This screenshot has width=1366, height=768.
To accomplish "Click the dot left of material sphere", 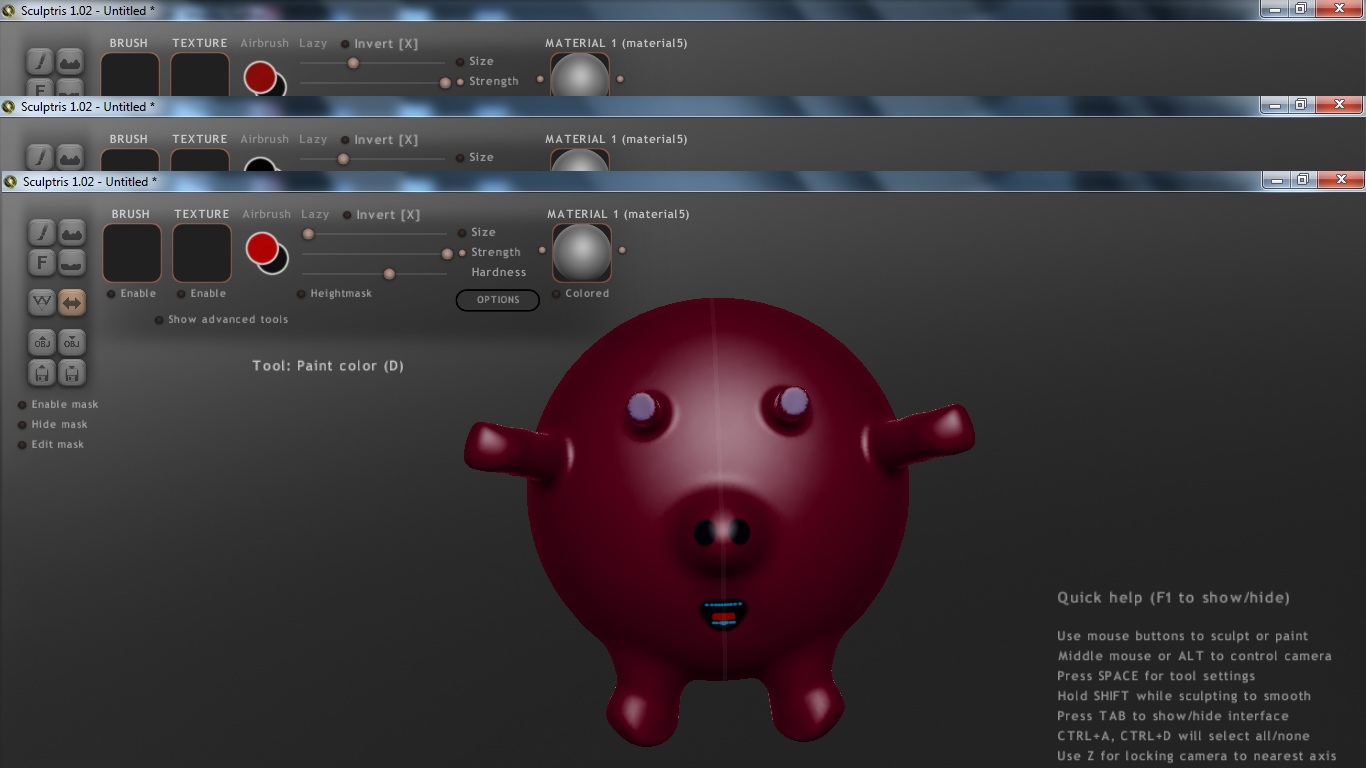I will pyautogui.click(x=542, y=250).
